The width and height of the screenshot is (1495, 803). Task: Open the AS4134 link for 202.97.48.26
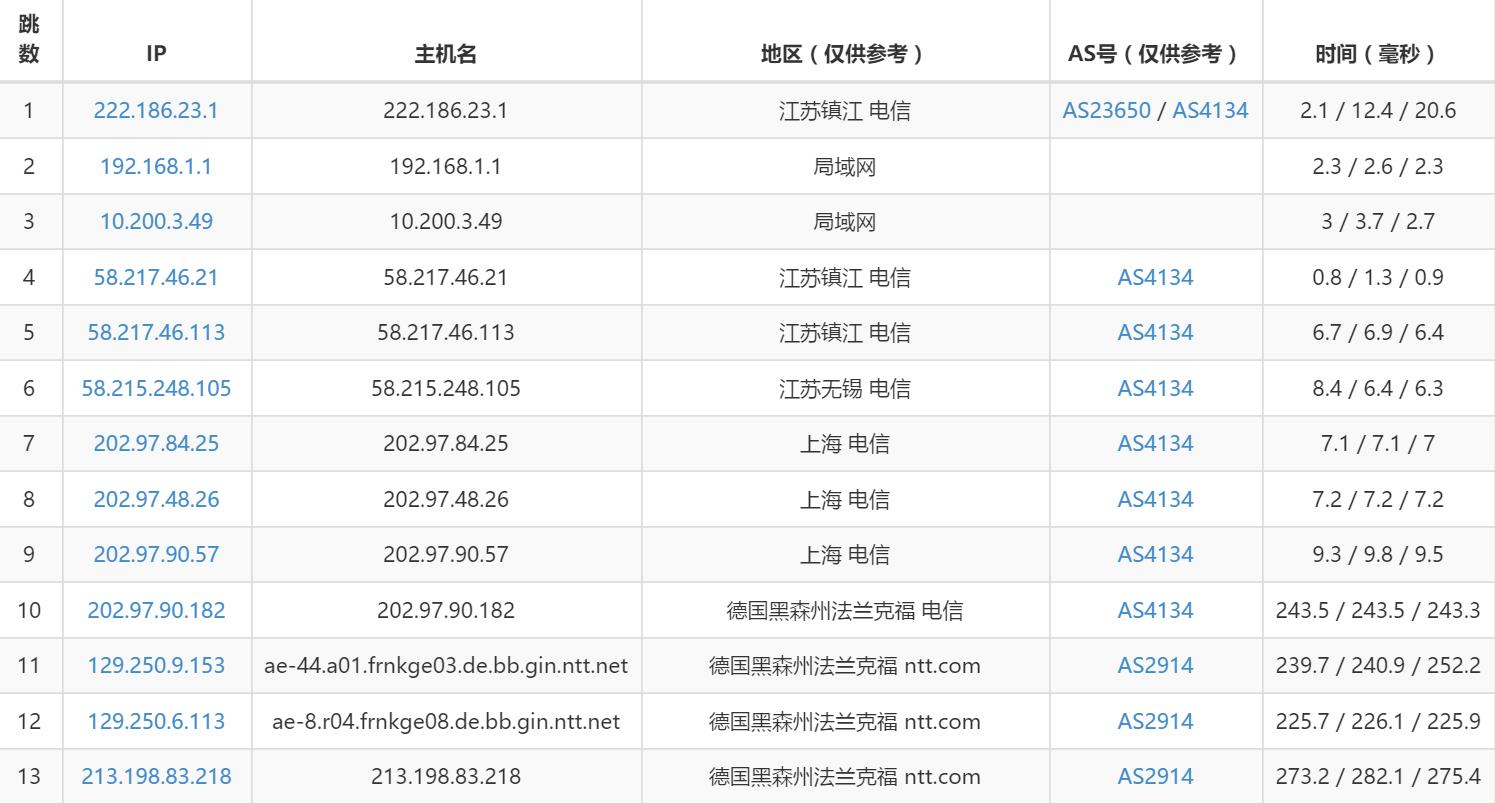[1155, 499]
